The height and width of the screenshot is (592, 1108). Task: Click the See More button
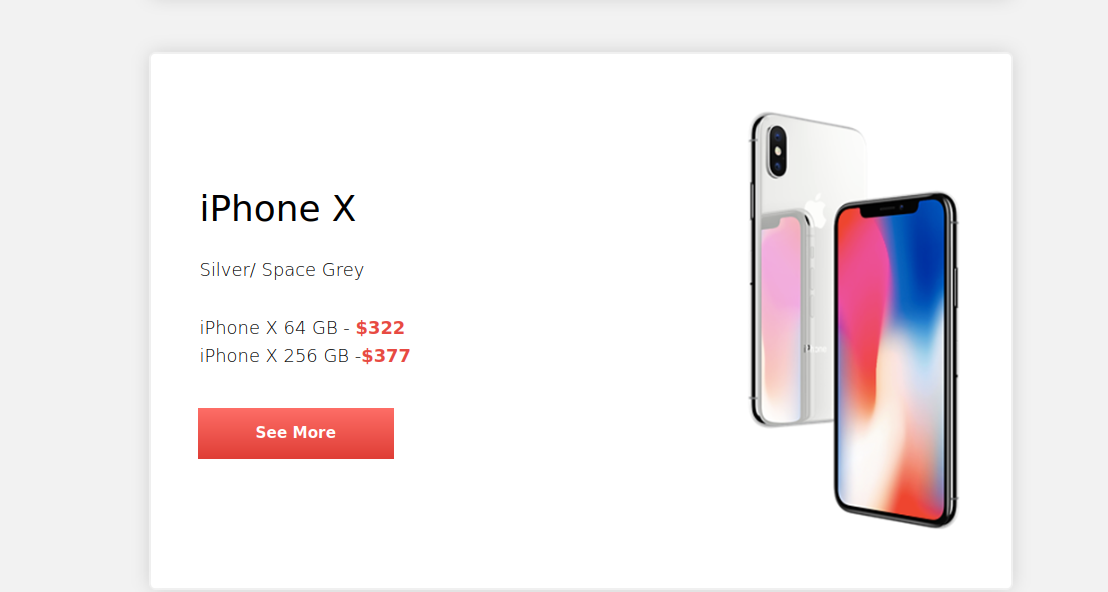click(296, 433)
